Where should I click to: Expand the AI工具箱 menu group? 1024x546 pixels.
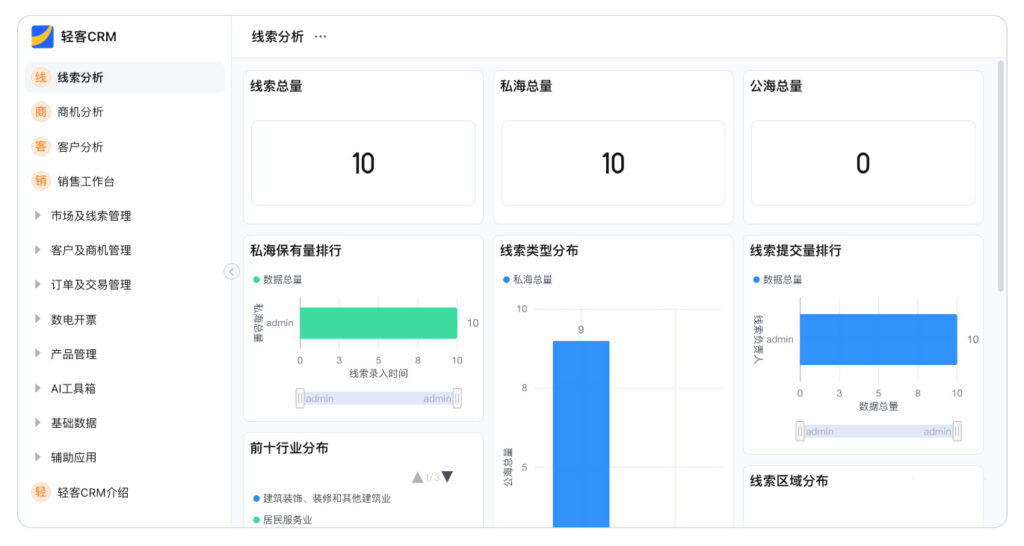pyautogui.click(x=73, y=389)
